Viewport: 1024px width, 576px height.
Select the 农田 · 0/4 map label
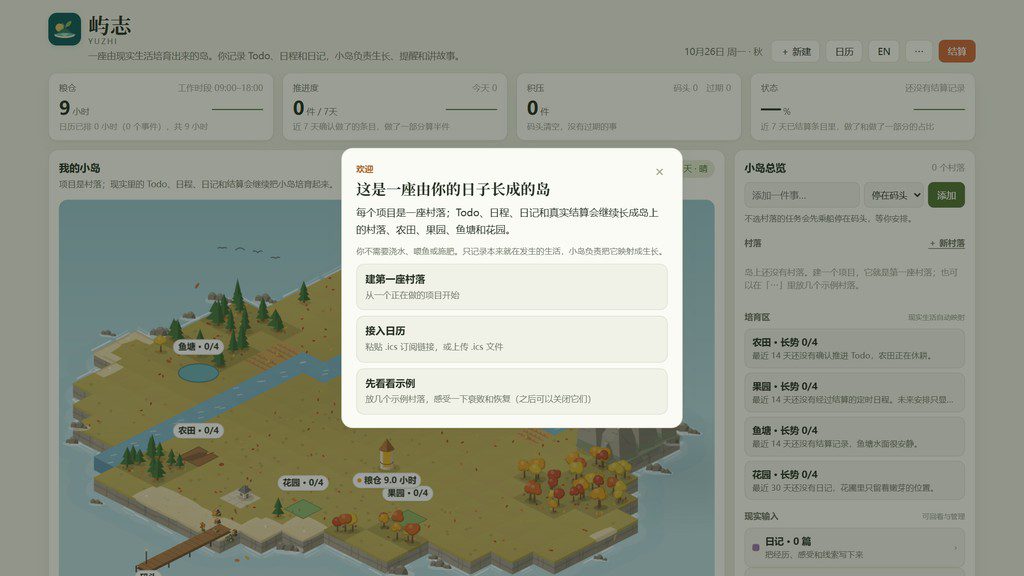[199, 430]
